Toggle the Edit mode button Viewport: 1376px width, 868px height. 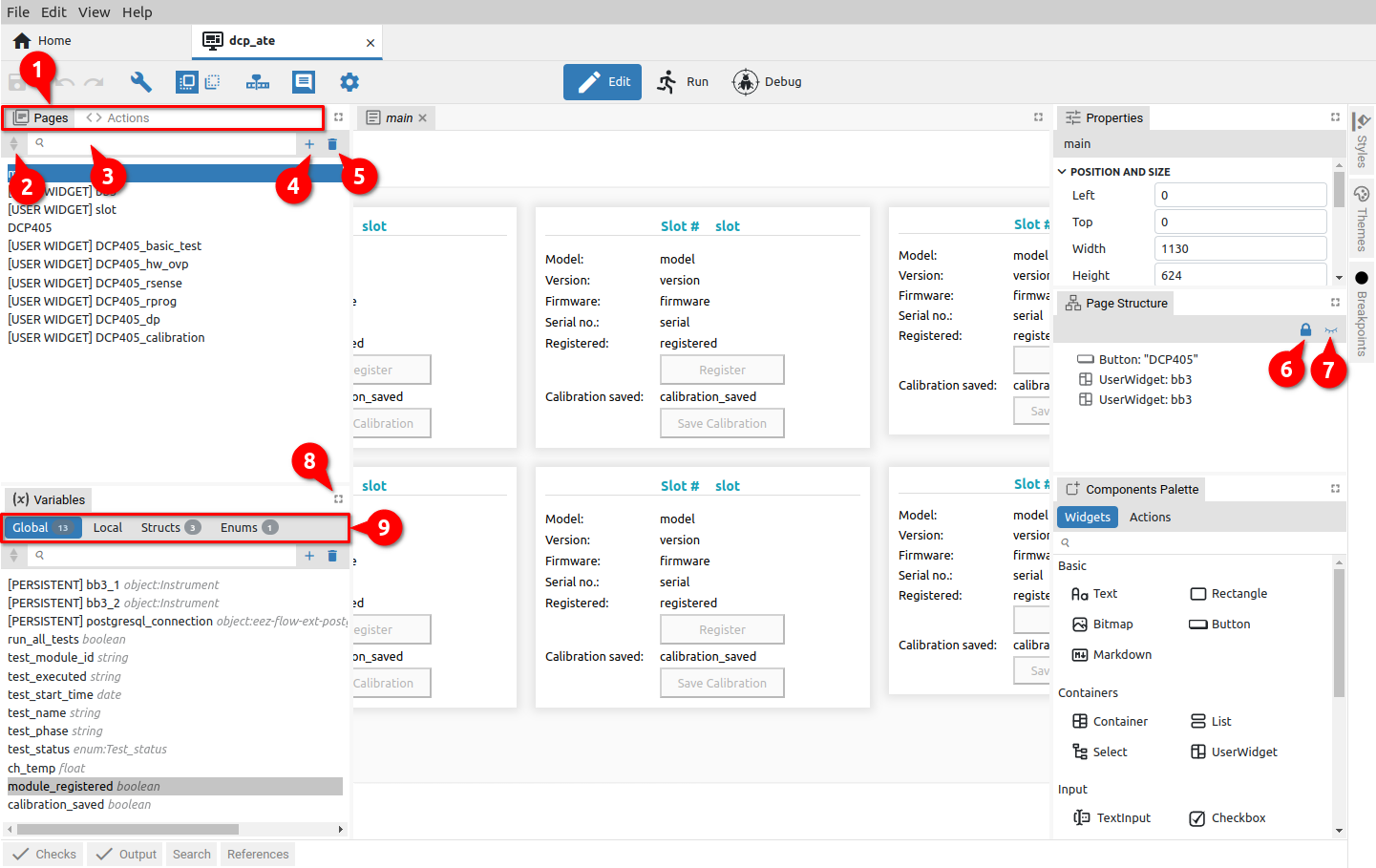[x=603, y=82]
